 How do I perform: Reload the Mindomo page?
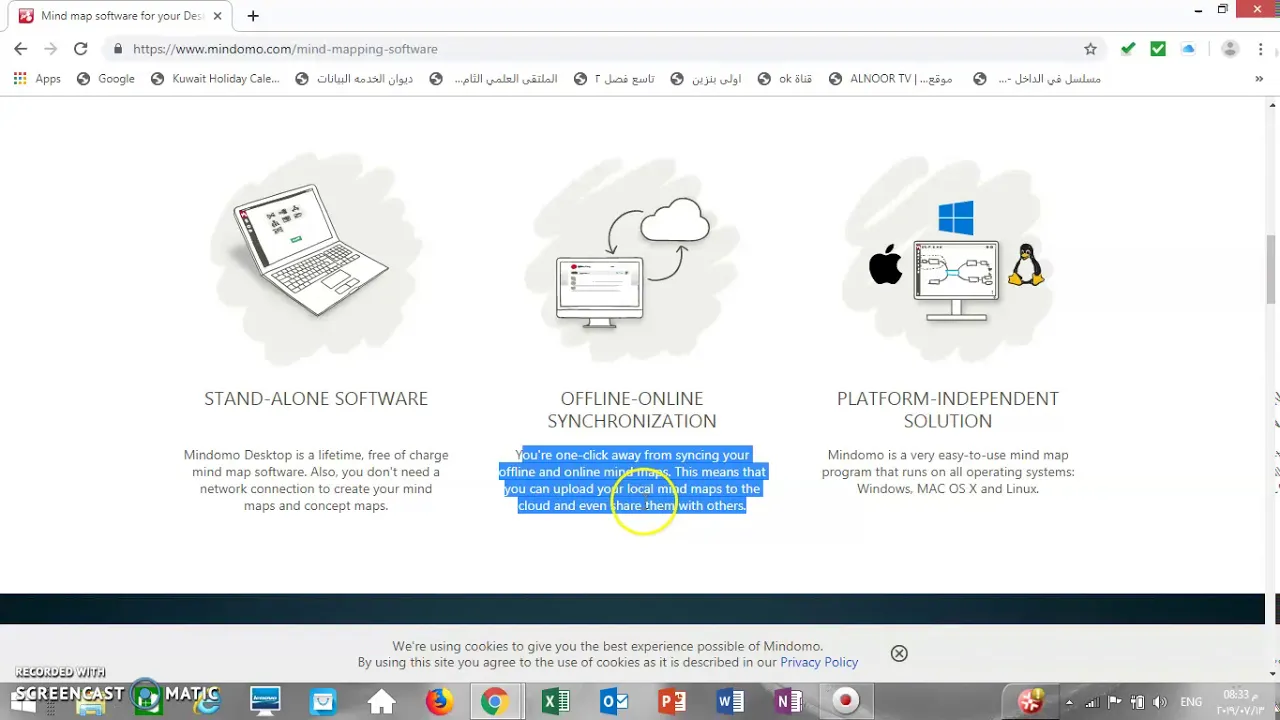click(81, 49)
